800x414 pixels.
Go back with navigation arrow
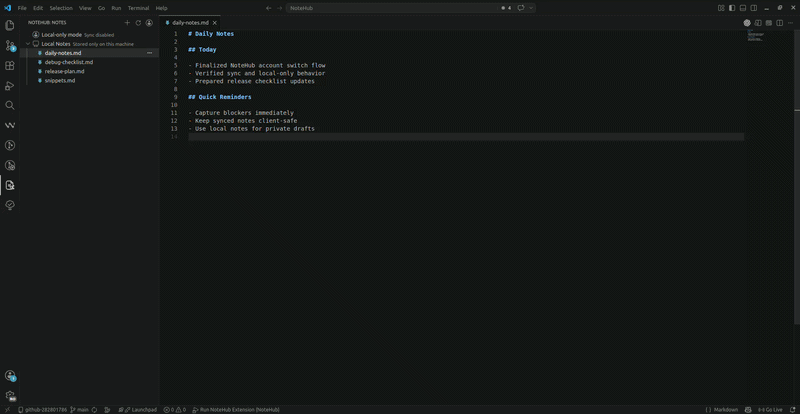(x=268, y=8)
